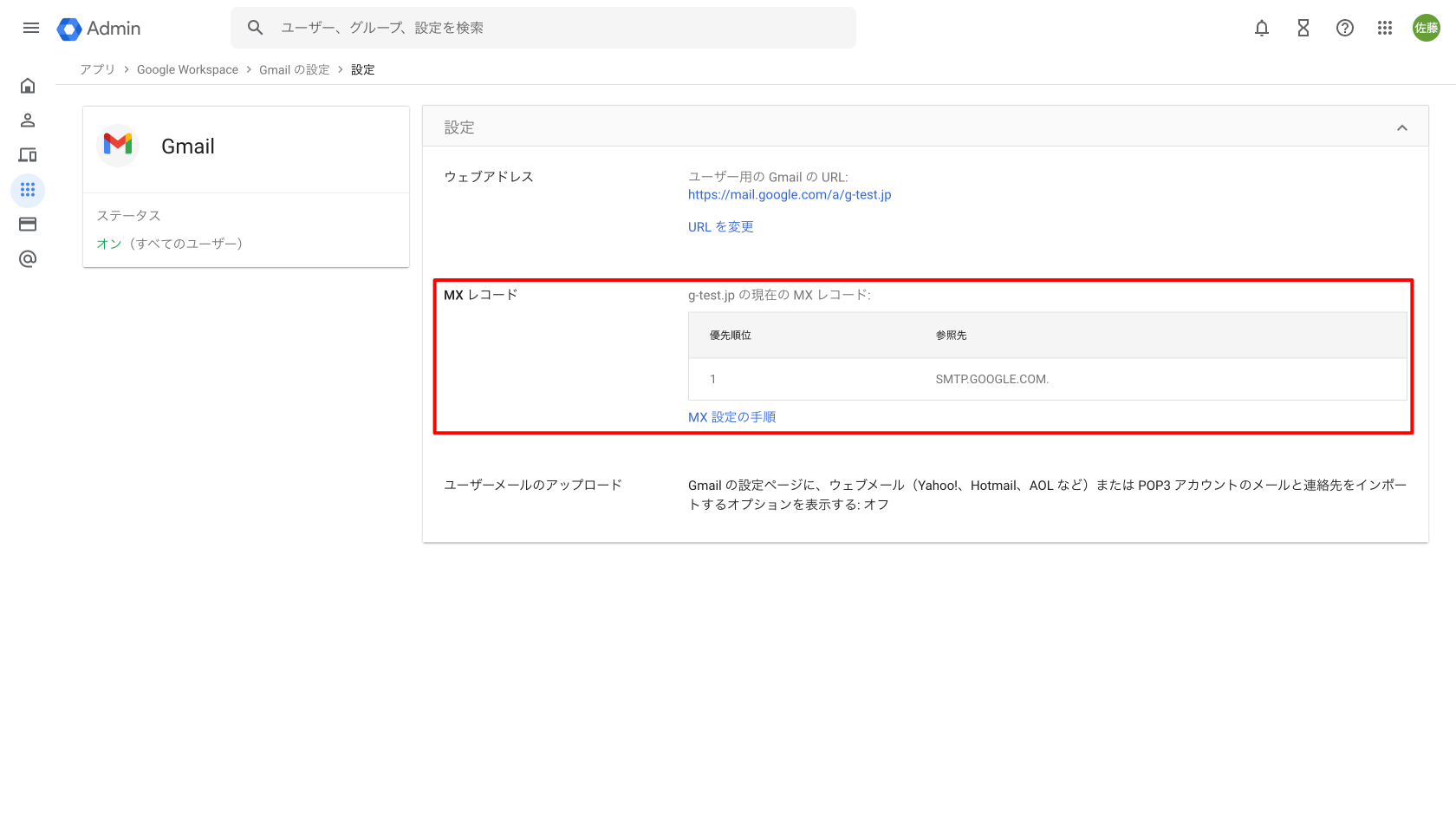This screenshot has width=1456, height=835.
Task: Go to Home in the sidebar
Action: click(x=28, y=86)
